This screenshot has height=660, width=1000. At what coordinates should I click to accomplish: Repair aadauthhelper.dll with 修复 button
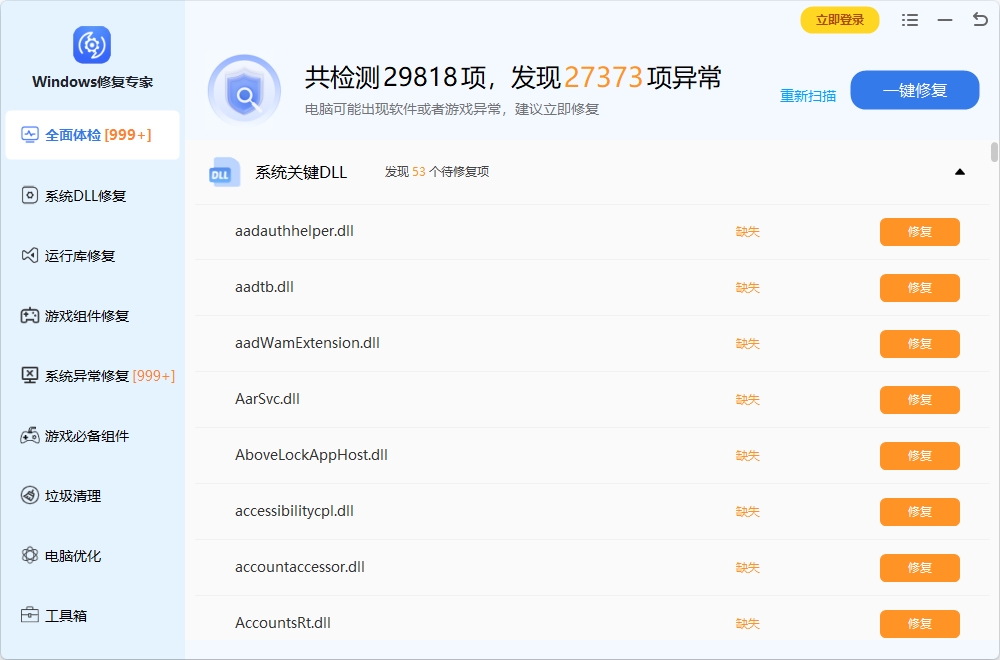tap(919, 232)
